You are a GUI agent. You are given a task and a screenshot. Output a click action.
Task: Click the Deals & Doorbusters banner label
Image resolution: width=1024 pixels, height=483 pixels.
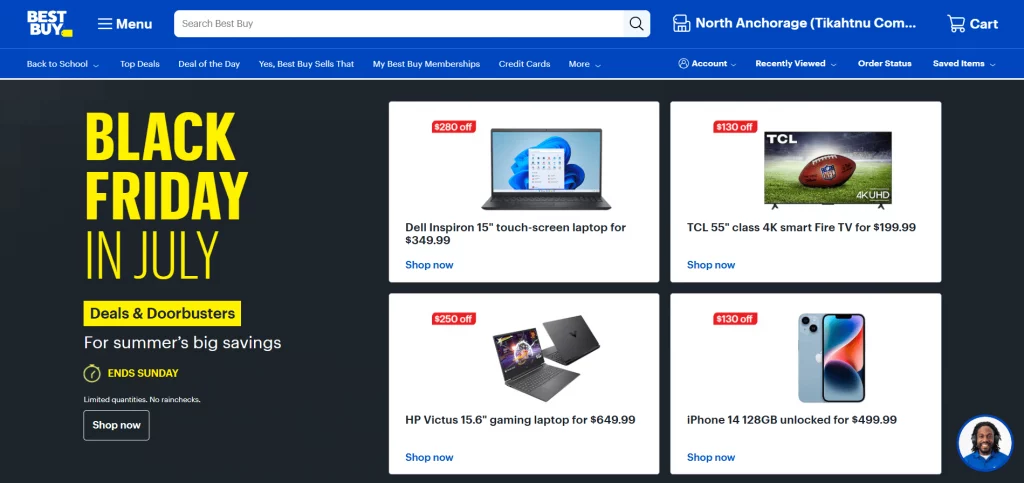tap(162, 313)
